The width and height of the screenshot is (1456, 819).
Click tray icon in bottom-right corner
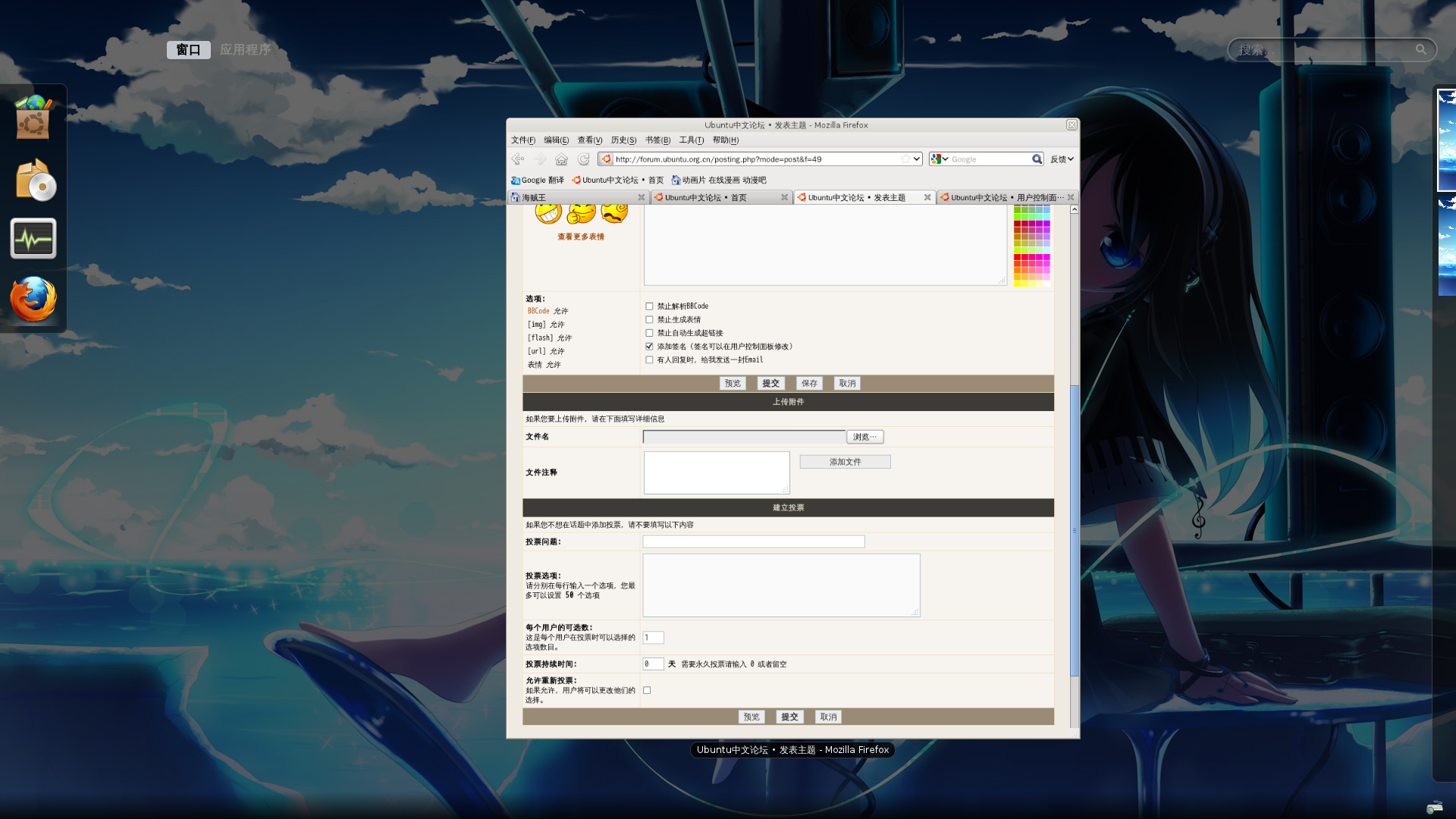click(1434, 808)
